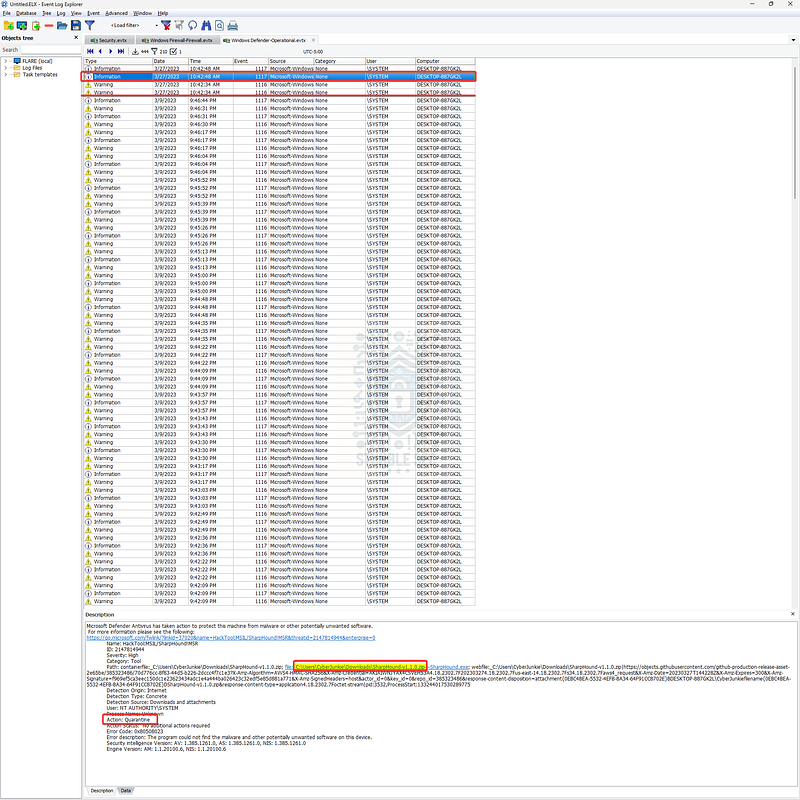
Task: Select the Information event at 9:46:44 PM
Action: (280, 101)
